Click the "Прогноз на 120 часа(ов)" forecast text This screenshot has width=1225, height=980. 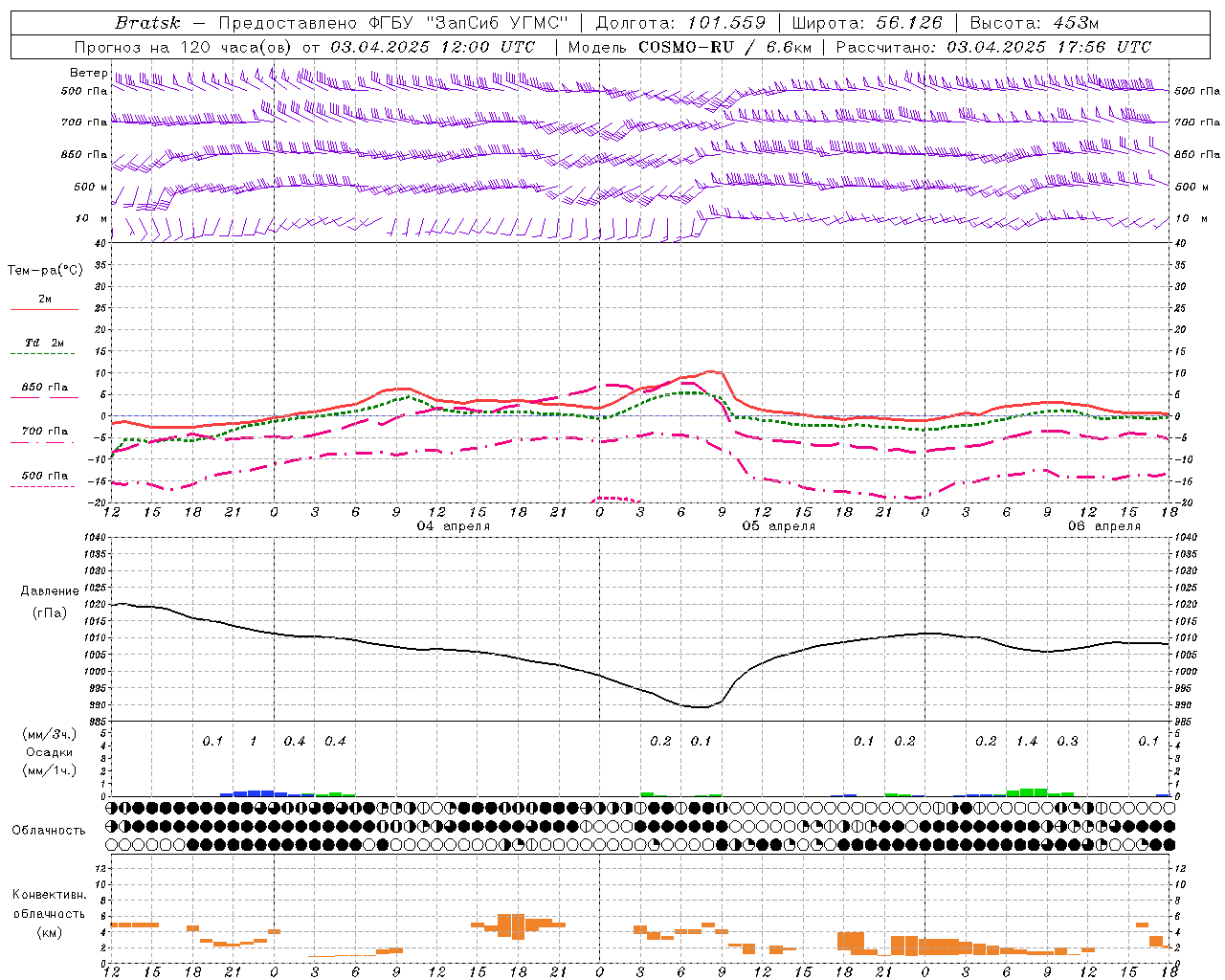(x=183, y=47)
